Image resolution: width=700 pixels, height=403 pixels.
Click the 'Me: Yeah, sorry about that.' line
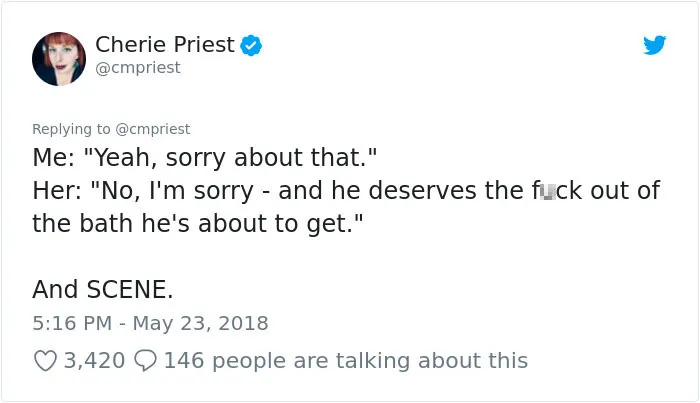(x=204, y=158)
